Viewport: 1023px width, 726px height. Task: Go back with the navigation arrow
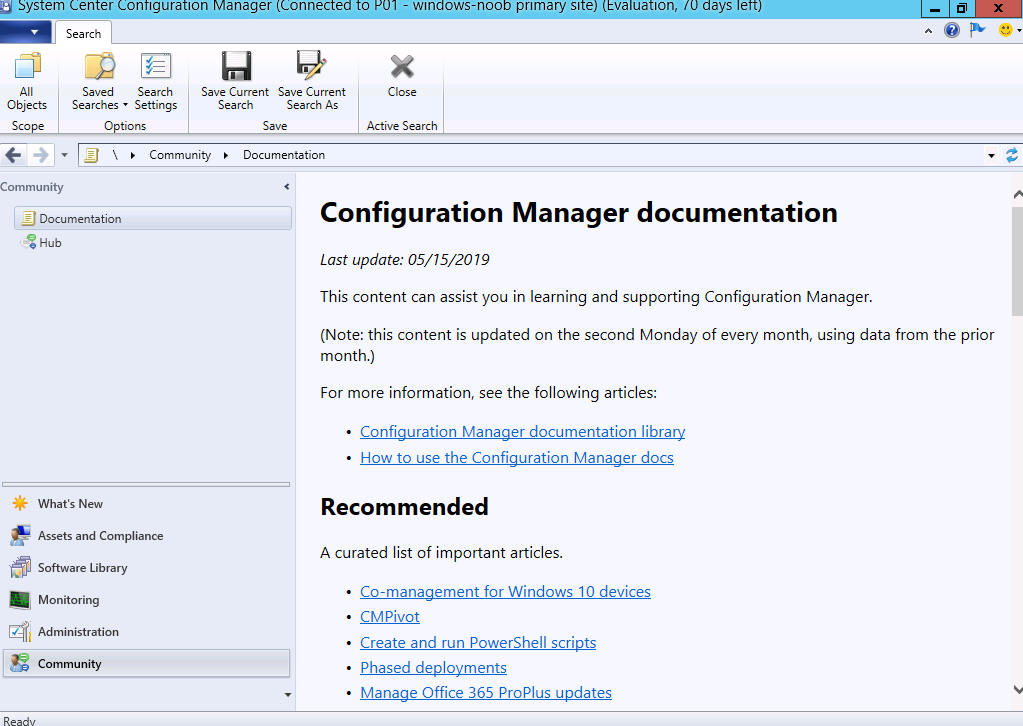14,155
